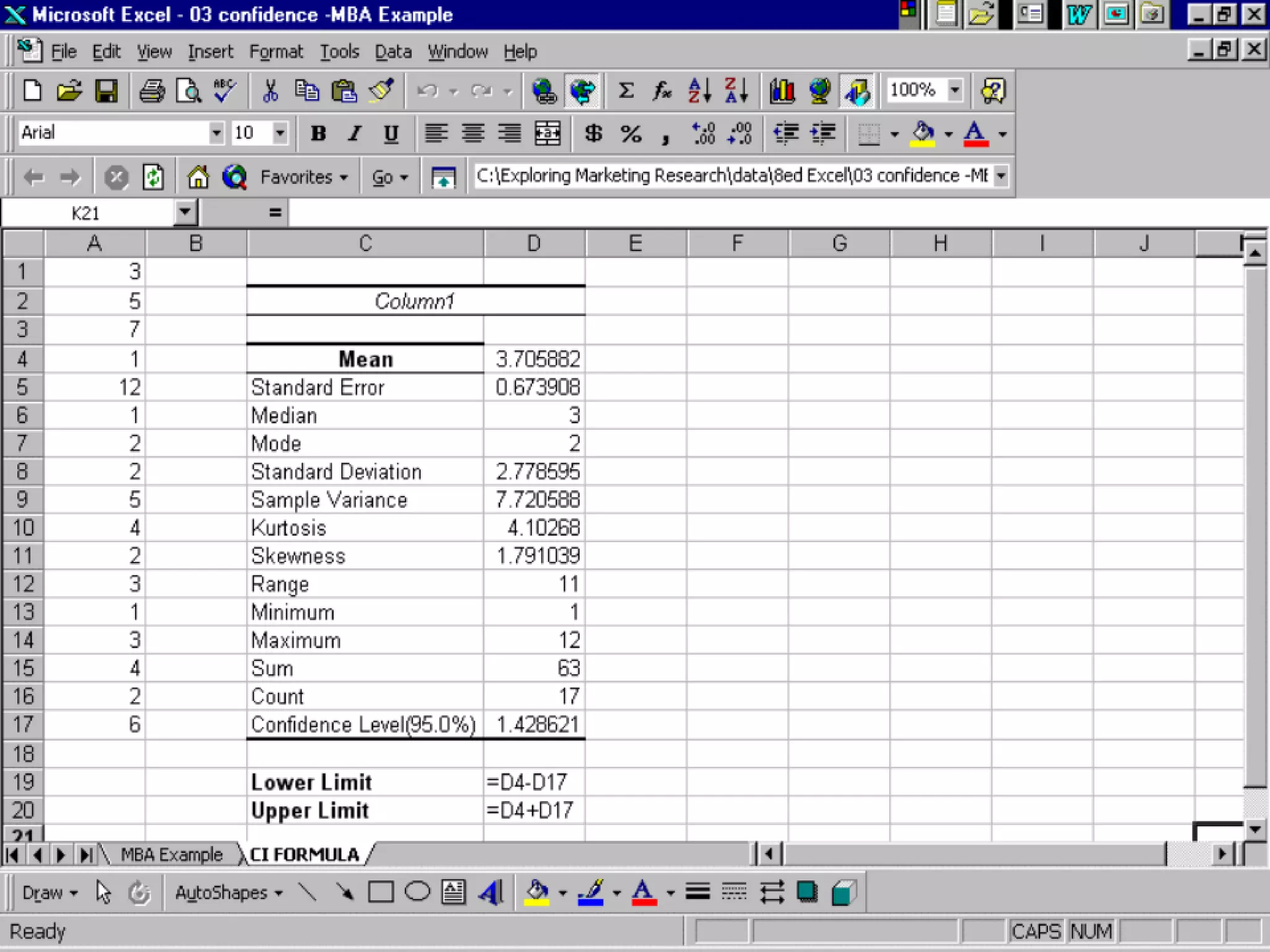
Task: Toggle Underline formatting button
Action: (391, 133)
